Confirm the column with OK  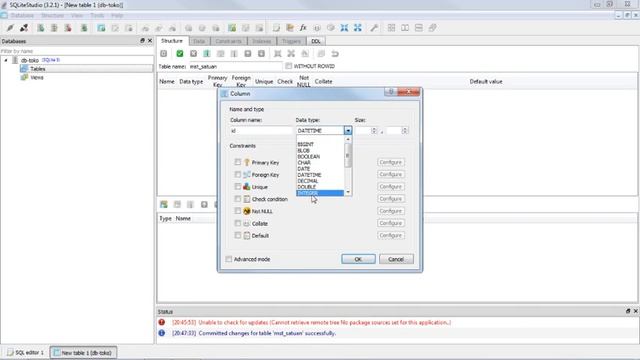pyautogui.click(x=358, y=259)
